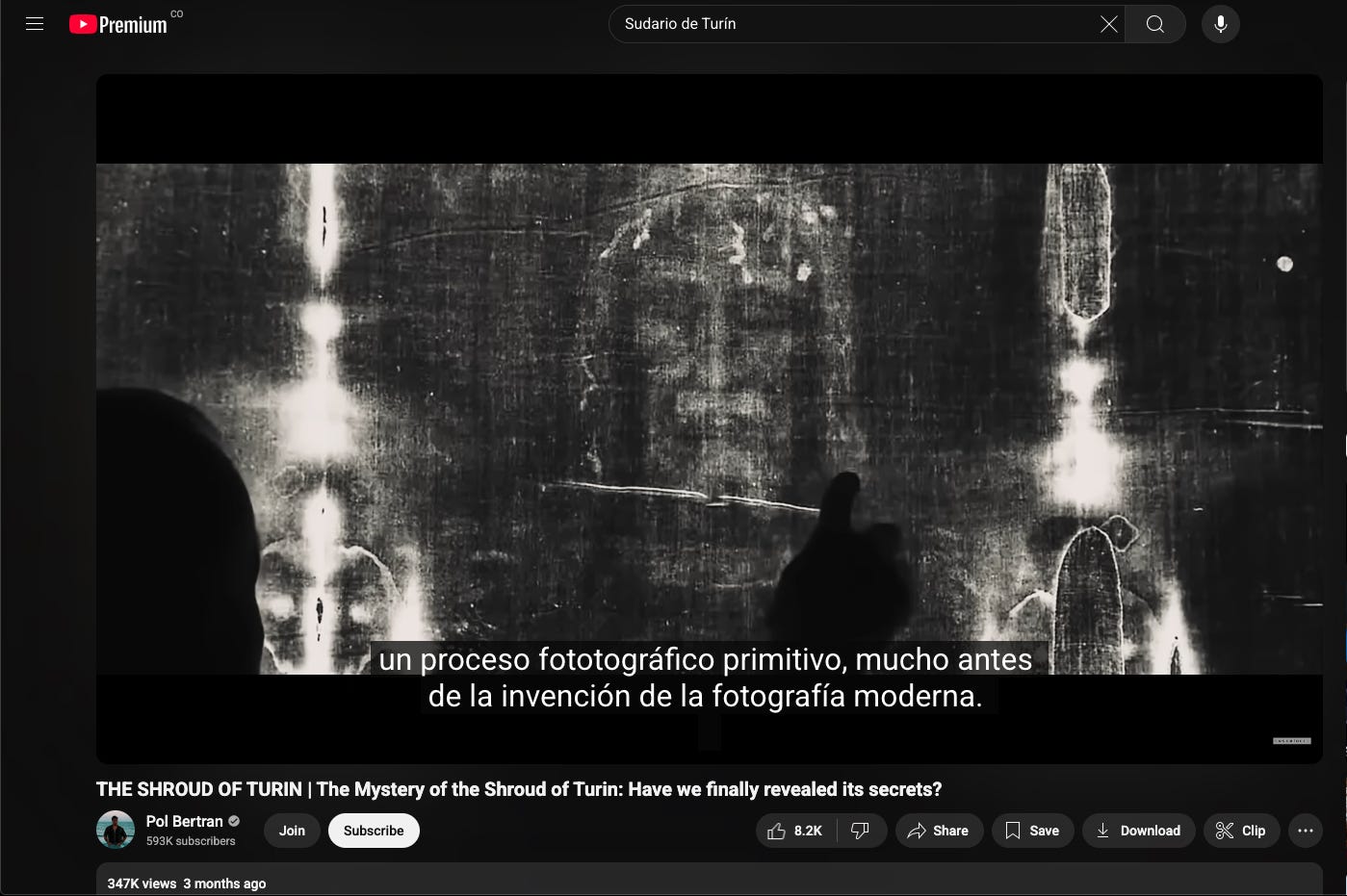This screenshot has height=896, width=1347.
Task: Open Pol Bertran channel avatar
Action: coord(116,830)
